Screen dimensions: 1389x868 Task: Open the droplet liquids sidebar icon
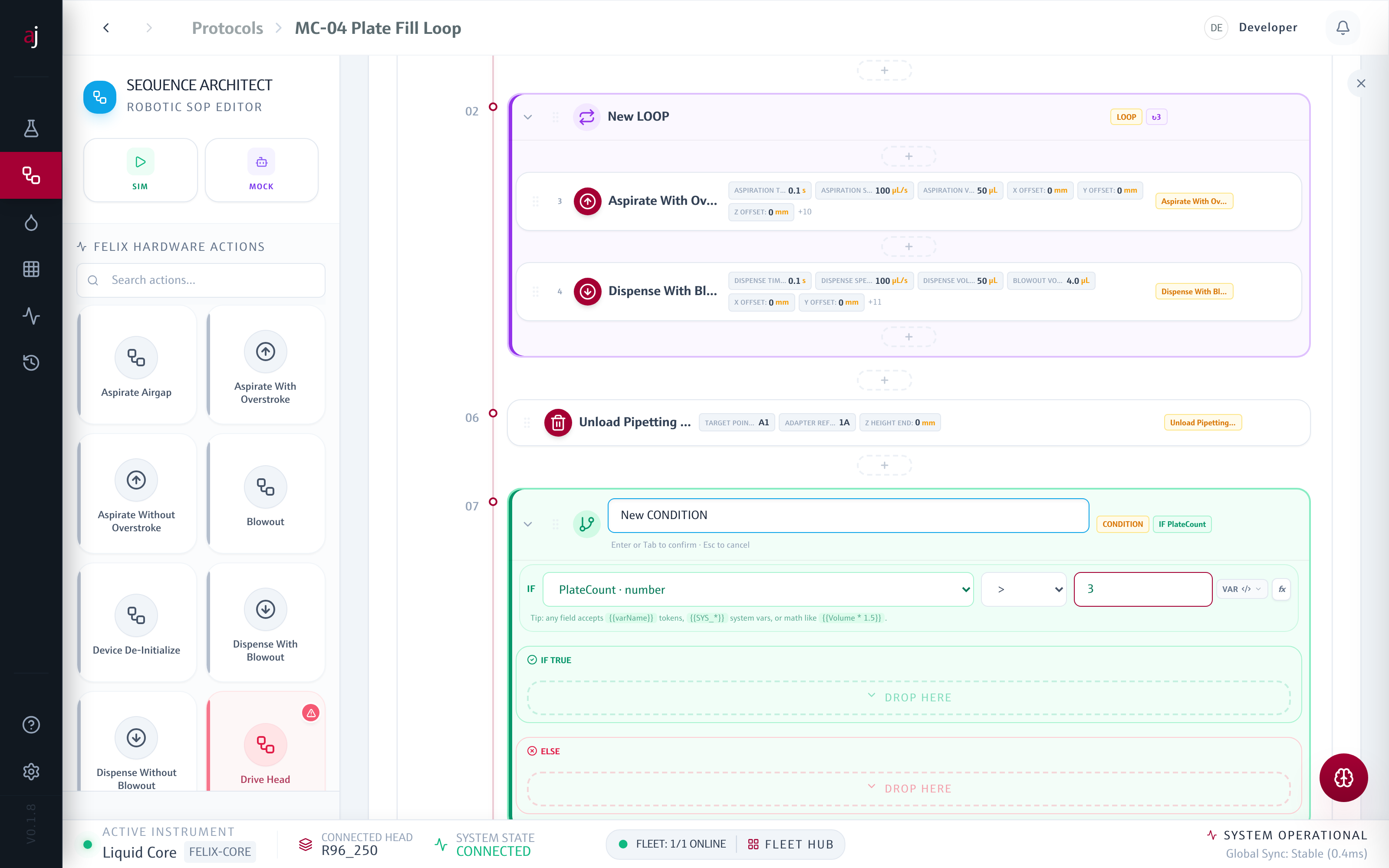coord(31,222)
